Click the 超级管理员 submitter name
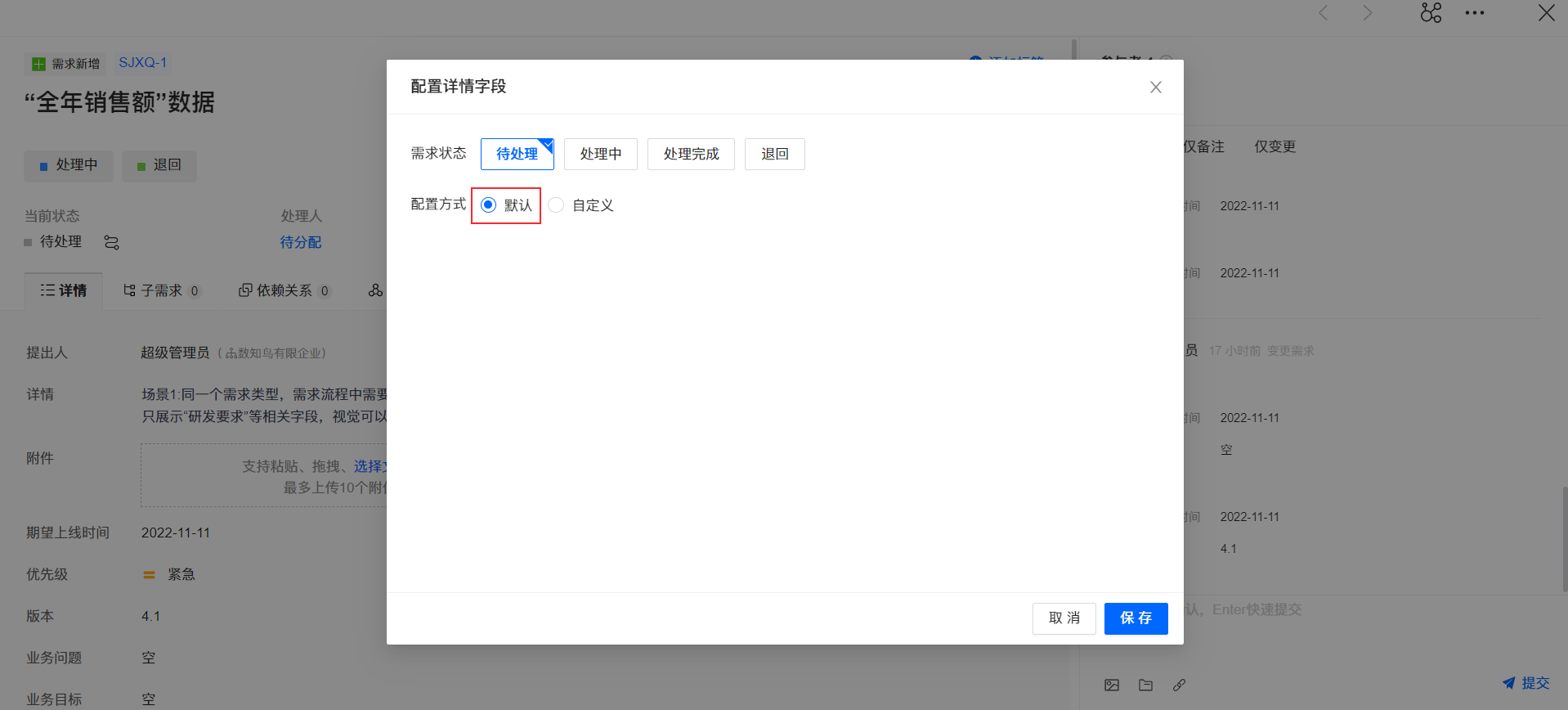Image resolution: width=1568 pixels, height=710 pixels. pos(175,353)
